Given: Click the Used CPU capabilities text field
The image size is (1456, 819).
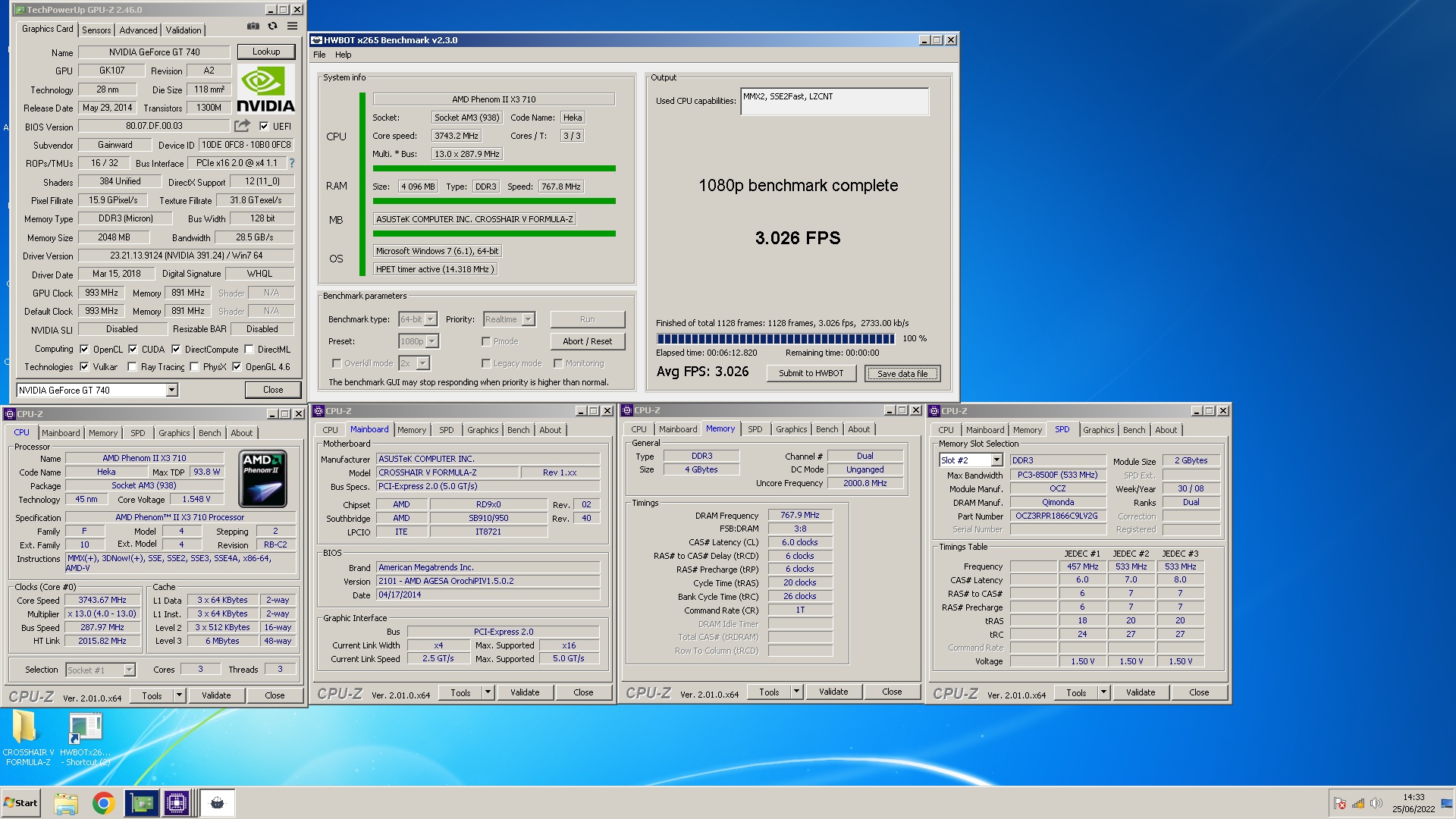Looking at the screenshot, I should coord(834,101).
